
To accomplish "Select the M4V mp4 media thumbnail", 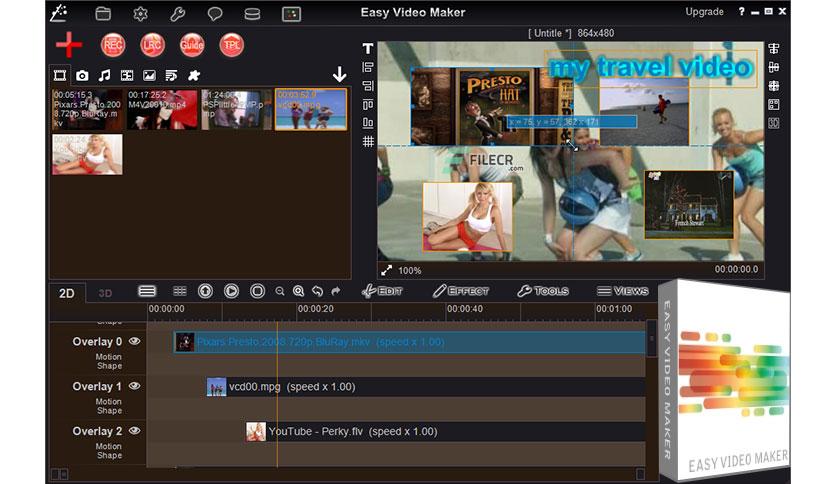I will pos(162,109).
